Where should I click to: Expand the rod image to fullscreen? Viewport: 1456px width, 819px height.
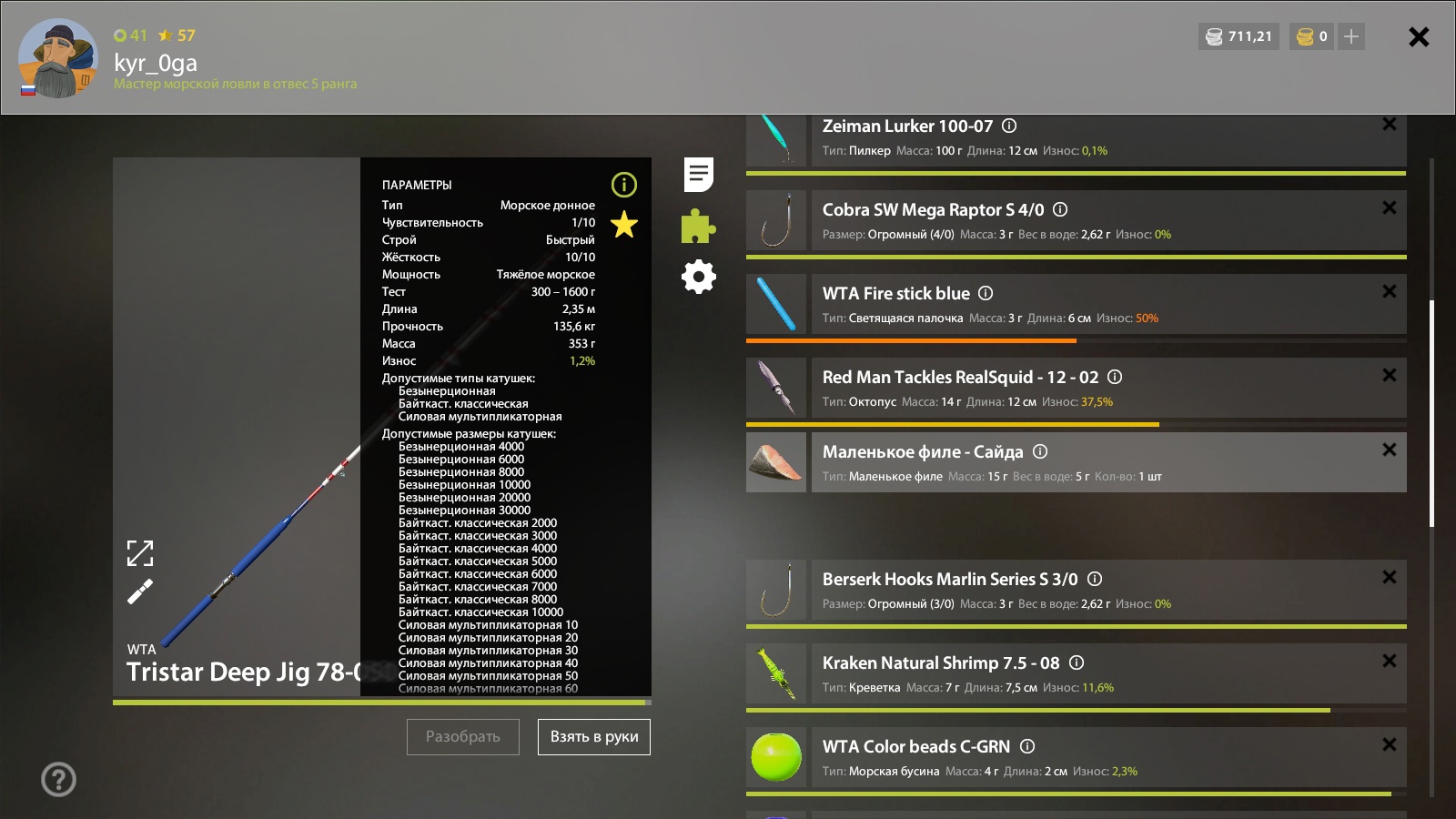(139, 553)
